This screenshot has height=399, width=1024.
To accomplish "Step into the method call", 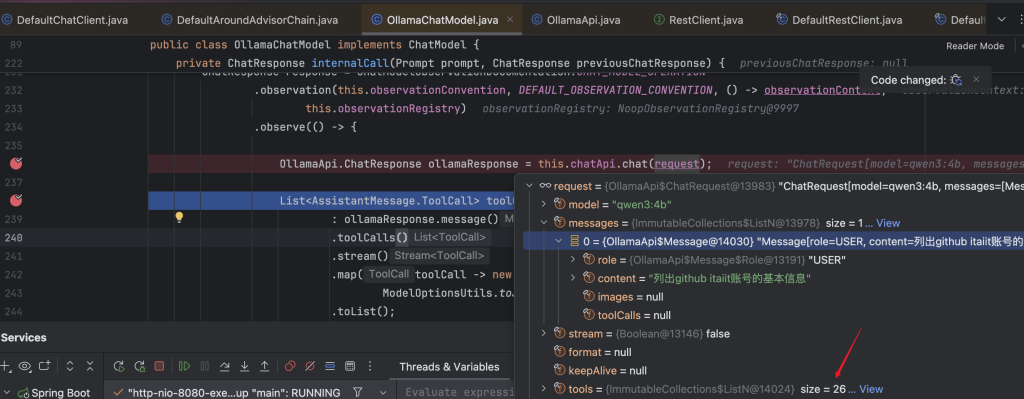I will click(x=244, y=366).
